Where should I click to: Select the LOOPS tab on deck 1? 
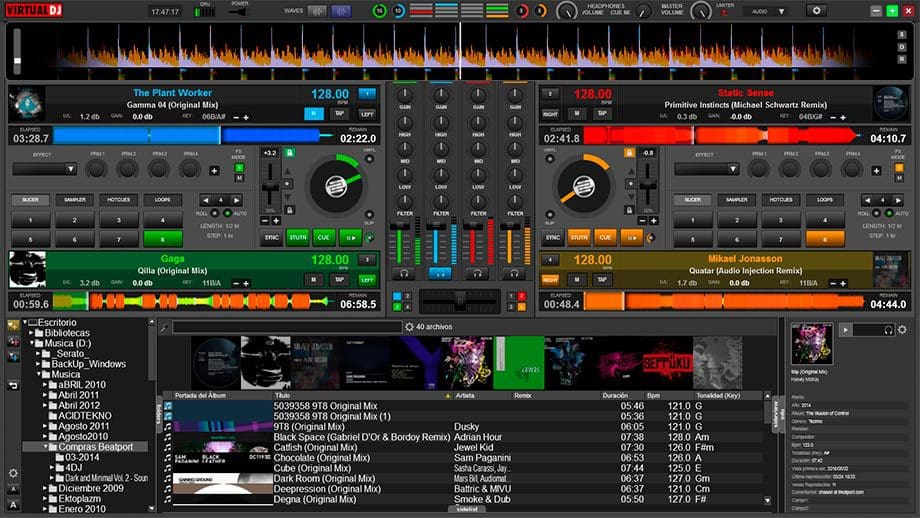point(163,200)
